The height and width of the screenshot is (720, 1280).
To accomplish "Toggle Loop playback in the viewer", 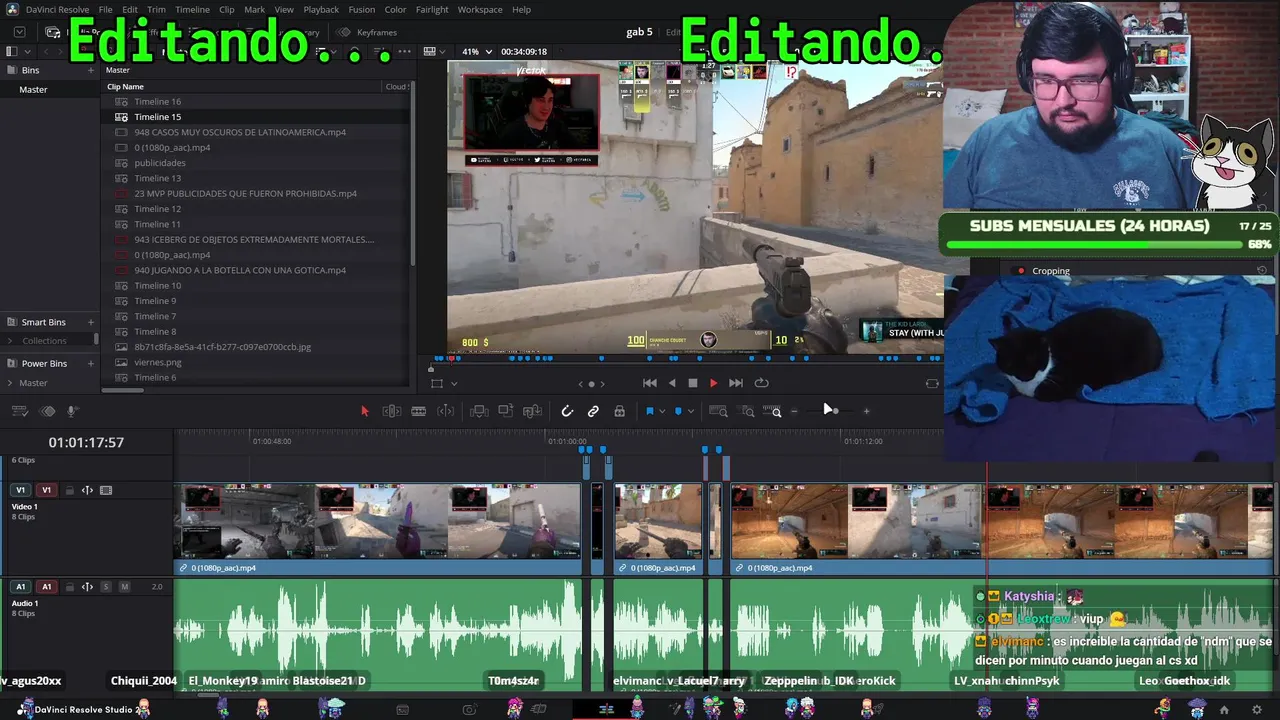I will 762,383.
